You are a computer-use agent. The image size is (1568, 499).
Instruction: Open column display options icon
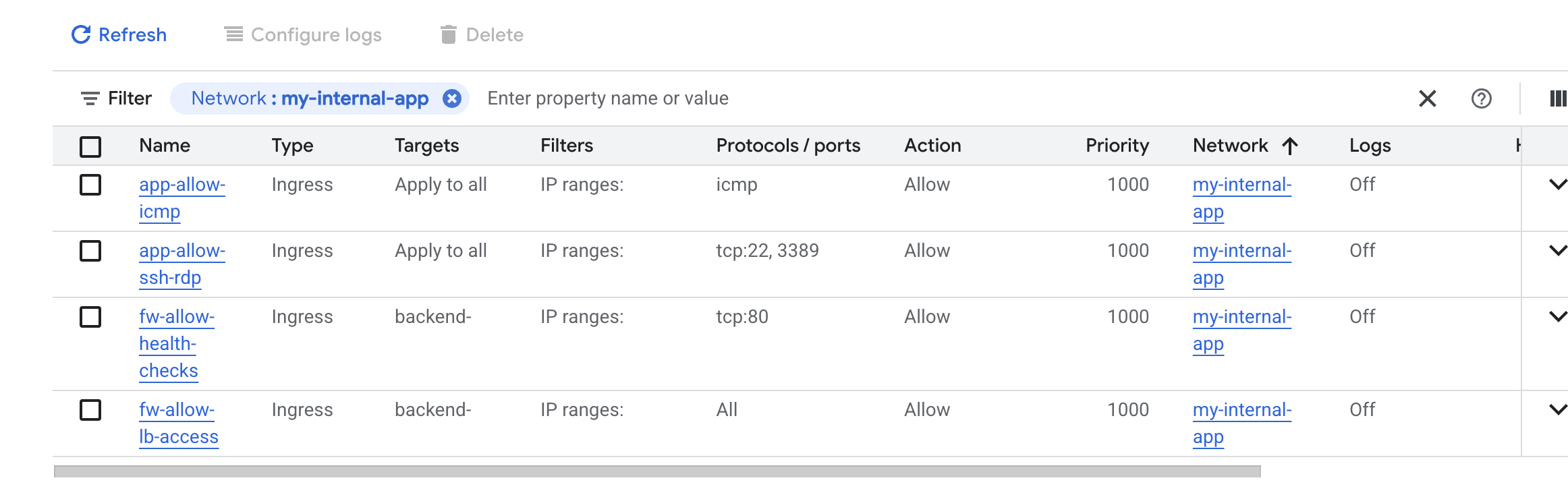point(1557,98)
